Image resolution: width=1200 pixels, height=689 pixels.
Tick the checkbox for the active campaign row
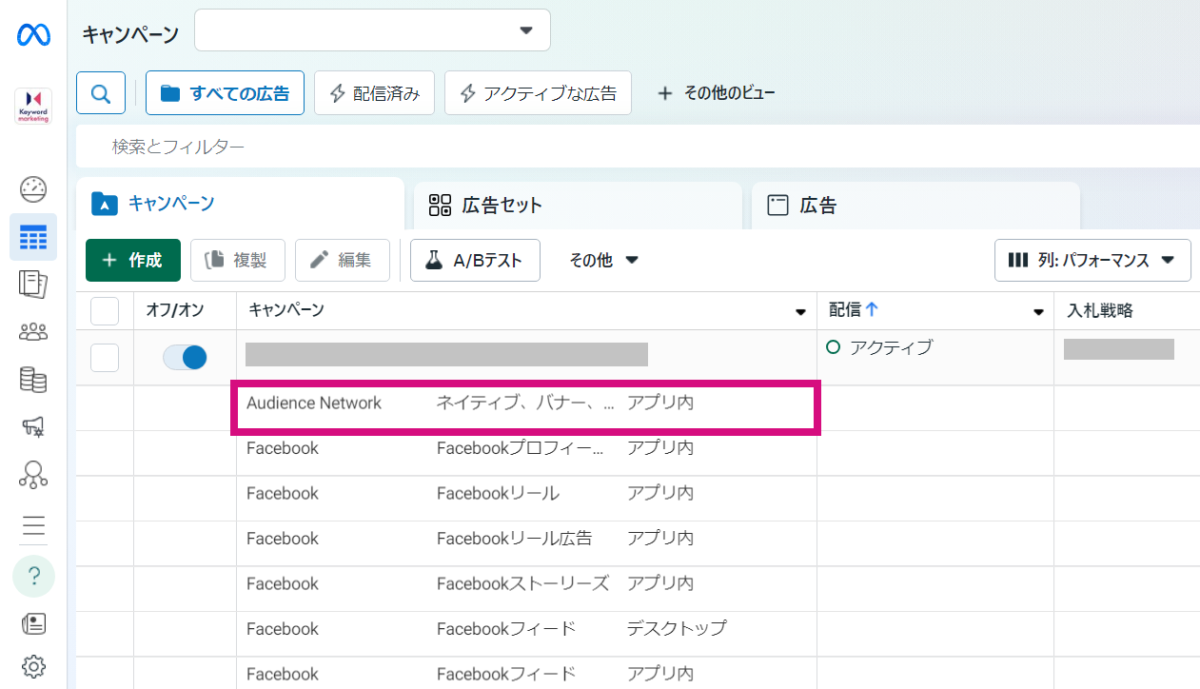105,357
